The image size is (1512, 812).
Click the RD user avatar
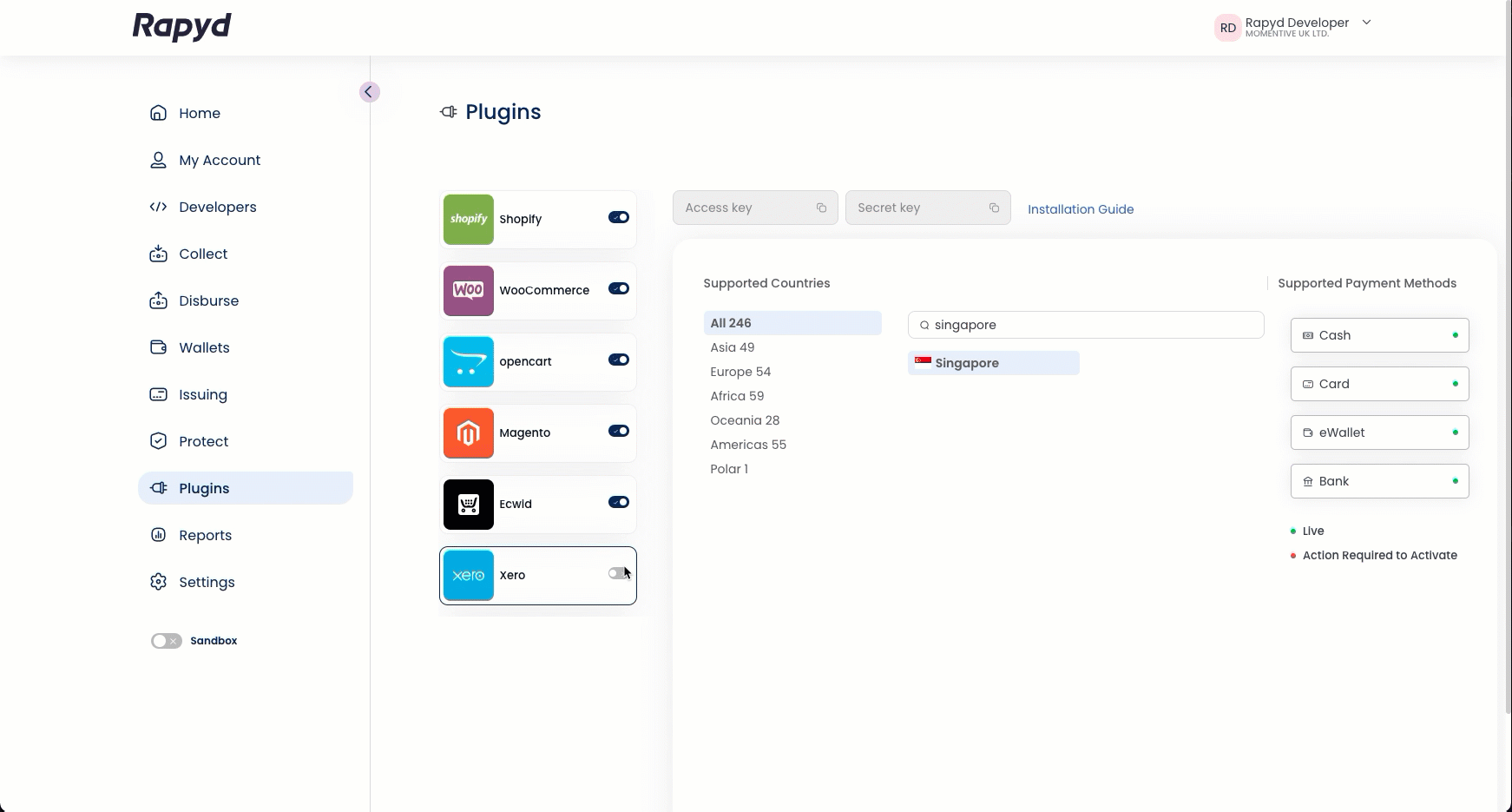[x=1227, y=28]
